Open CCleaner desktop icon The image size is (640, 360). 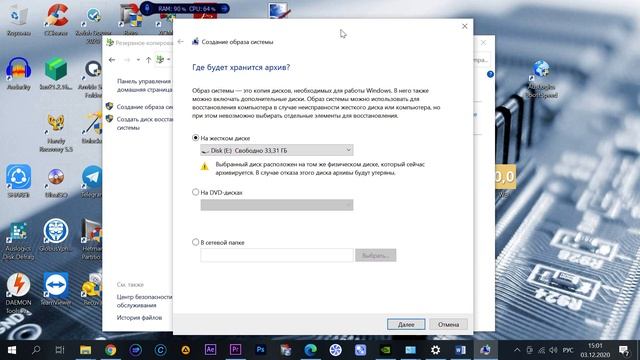[x=56, y=20]
